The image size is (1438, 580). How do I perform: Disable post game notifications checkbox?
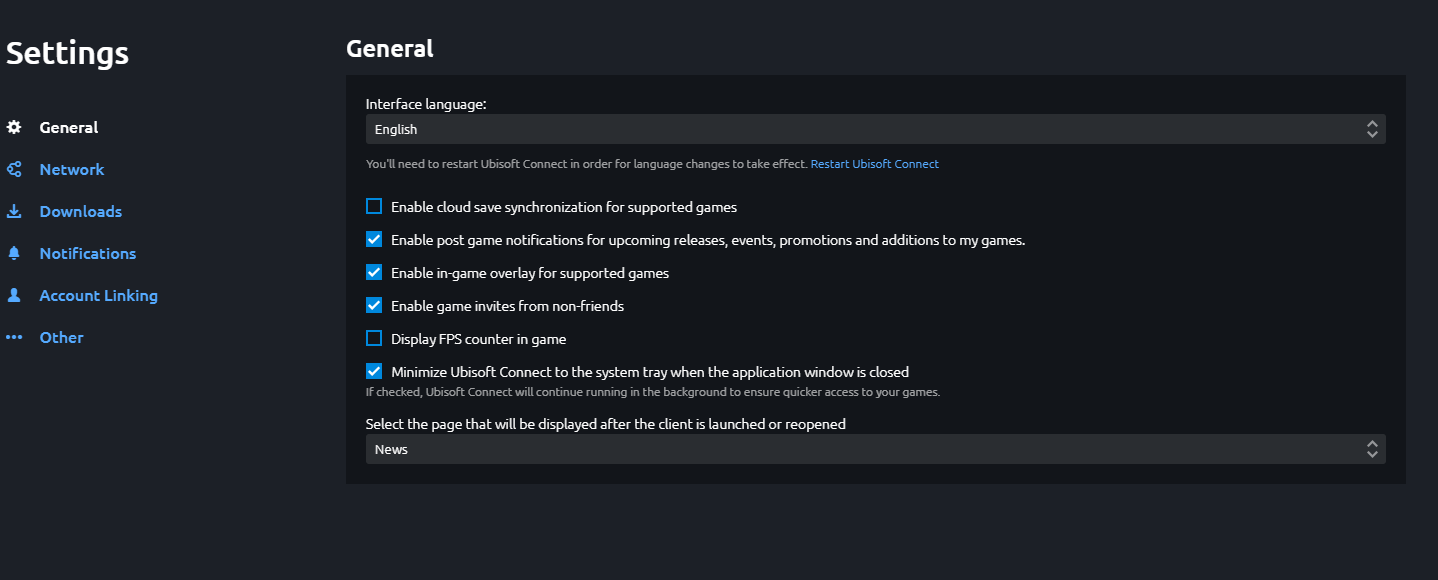373,239
